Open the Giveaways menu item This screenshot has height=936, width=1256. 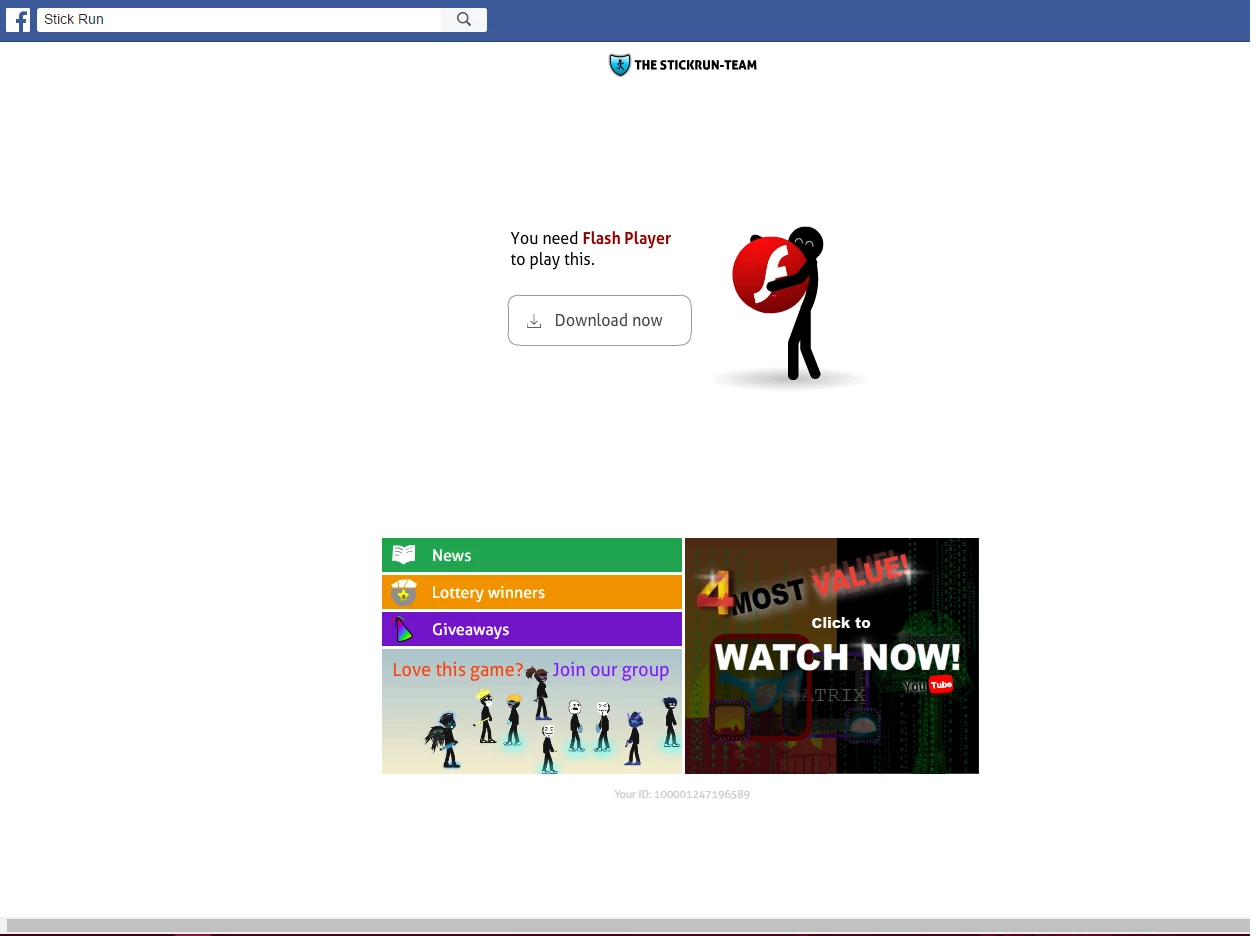pyautogui.click(x=532, y=629)
